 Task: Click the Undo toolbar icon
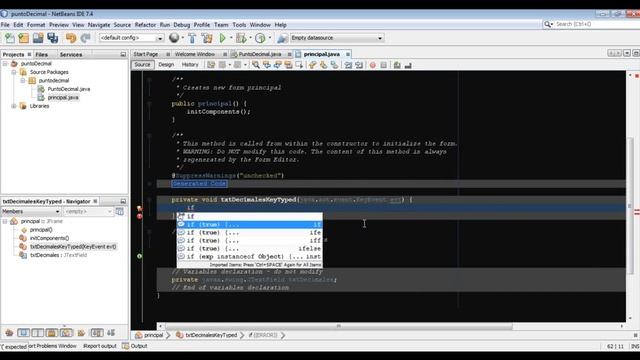click(71, 38)
